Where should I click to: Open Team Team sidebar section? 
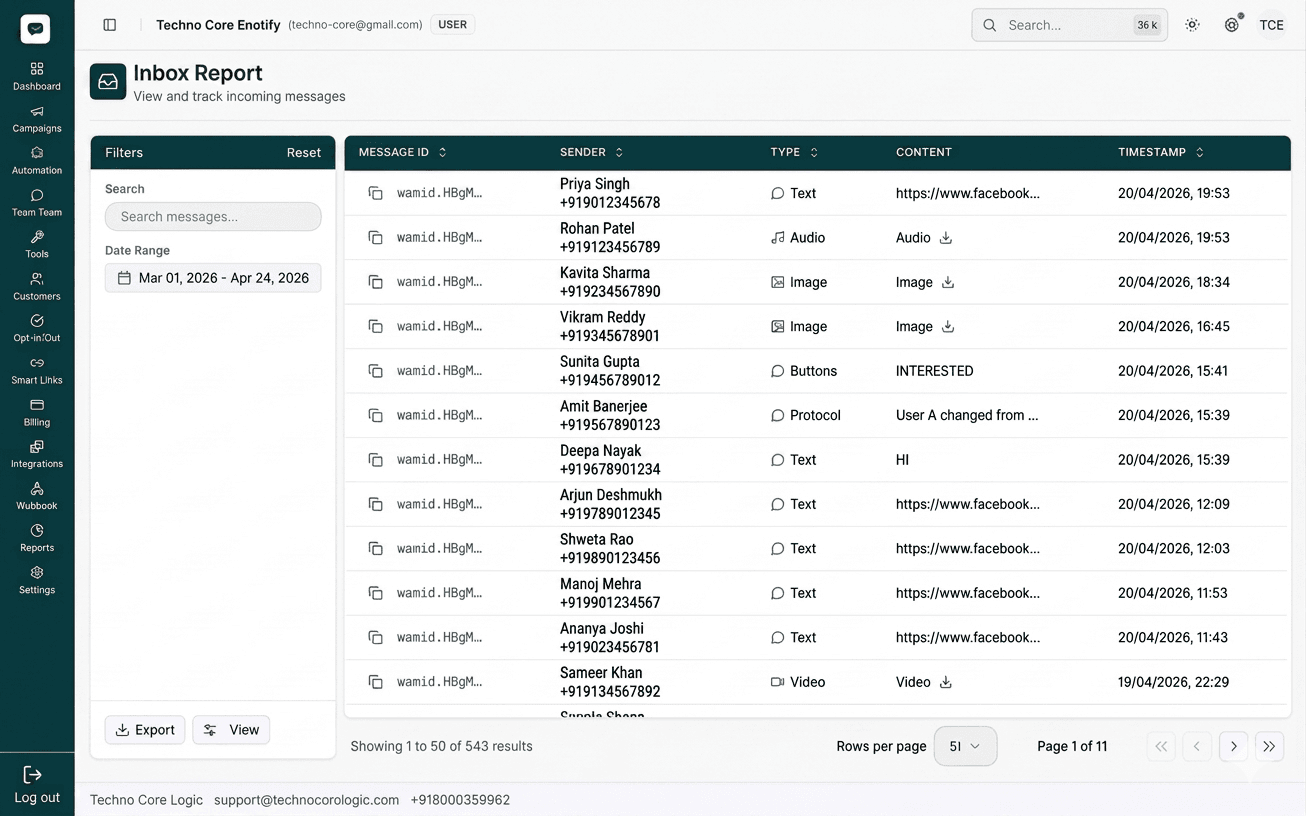tap(37, 202)
